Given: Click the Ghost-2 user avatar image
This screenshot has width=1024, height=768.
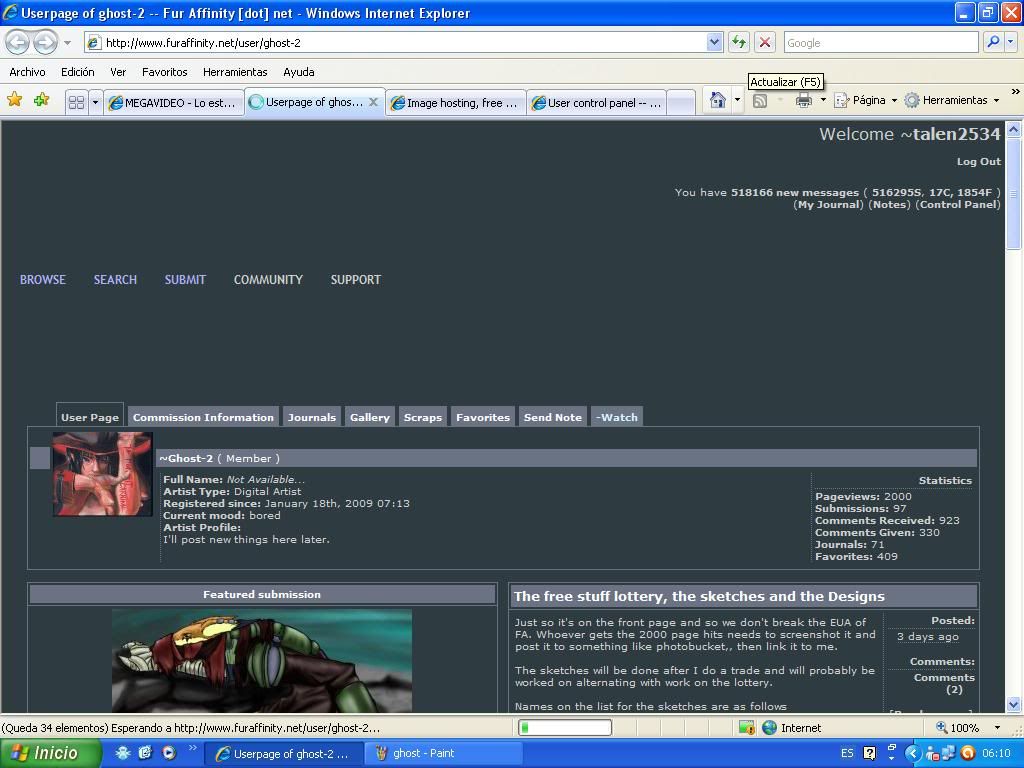Looking at the screenshot, I should (103, 474).
